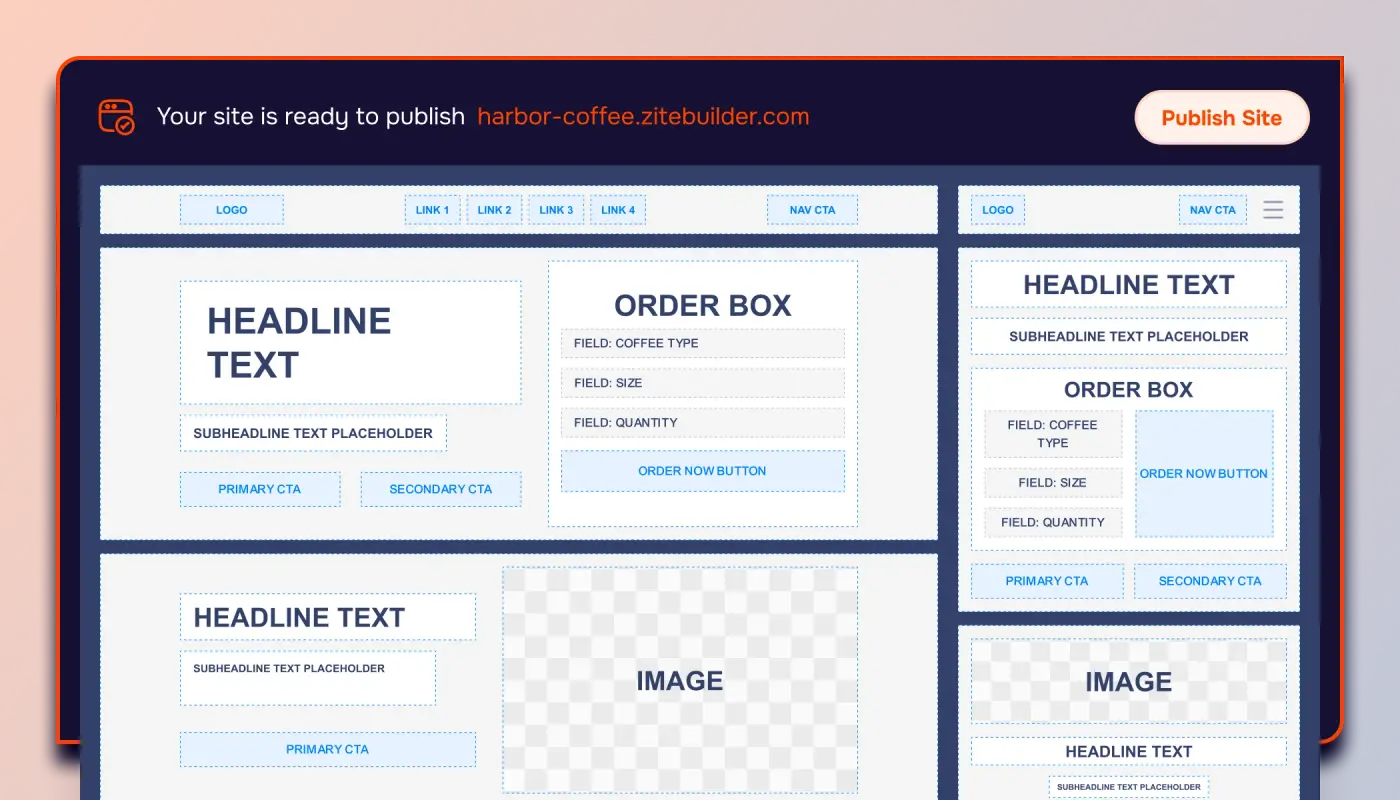Select the LOGO placeholder in mobile preview
Screen dimensions: 1400x800
tap(998, 210)
